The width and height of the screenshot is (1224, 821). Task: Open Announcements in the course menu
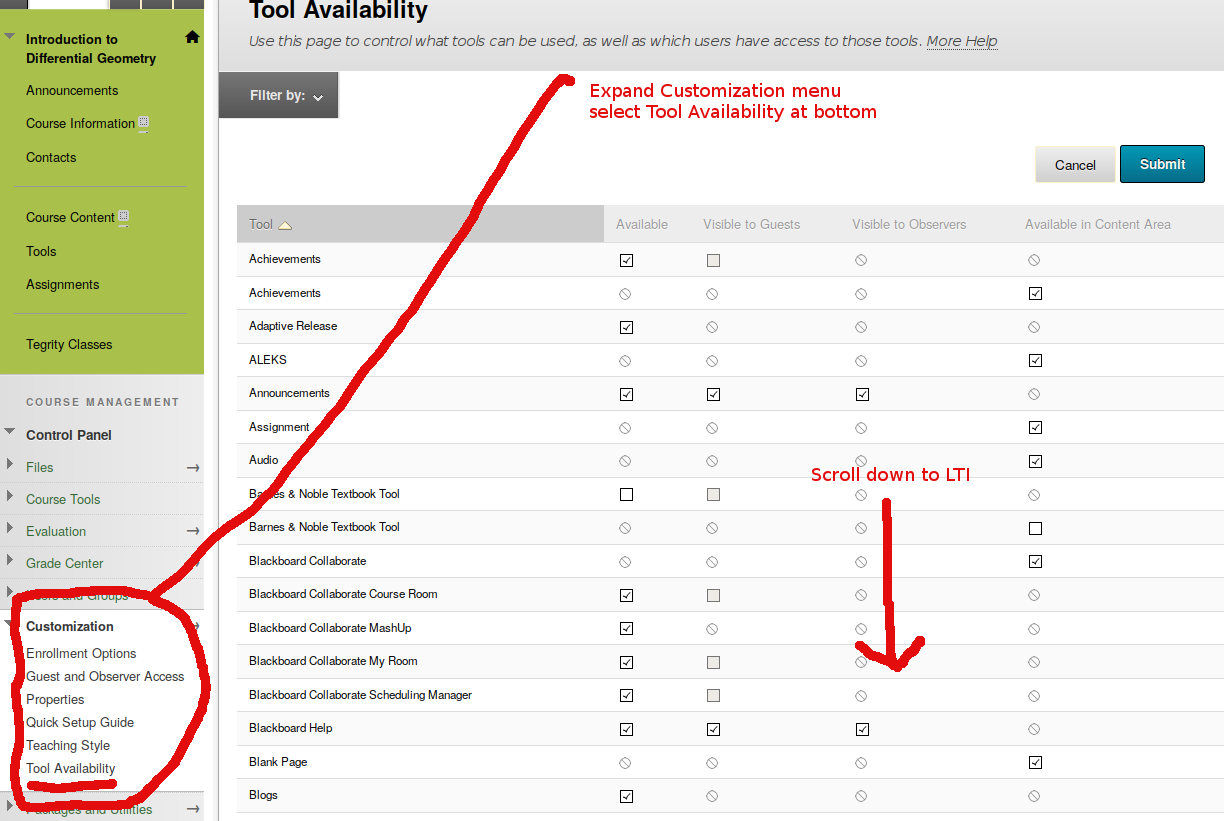coord(72,91)
